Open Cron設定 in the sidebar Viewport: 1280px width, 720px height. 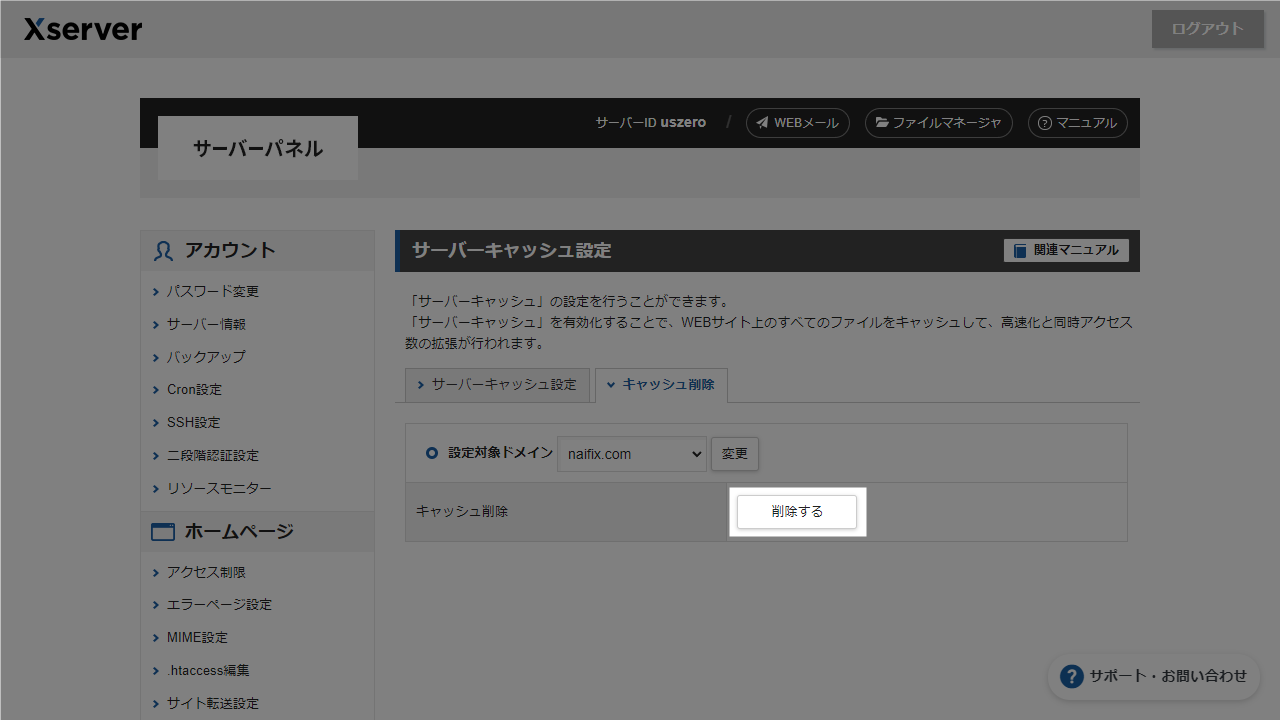pyautogui.click(x=194, y=390)
